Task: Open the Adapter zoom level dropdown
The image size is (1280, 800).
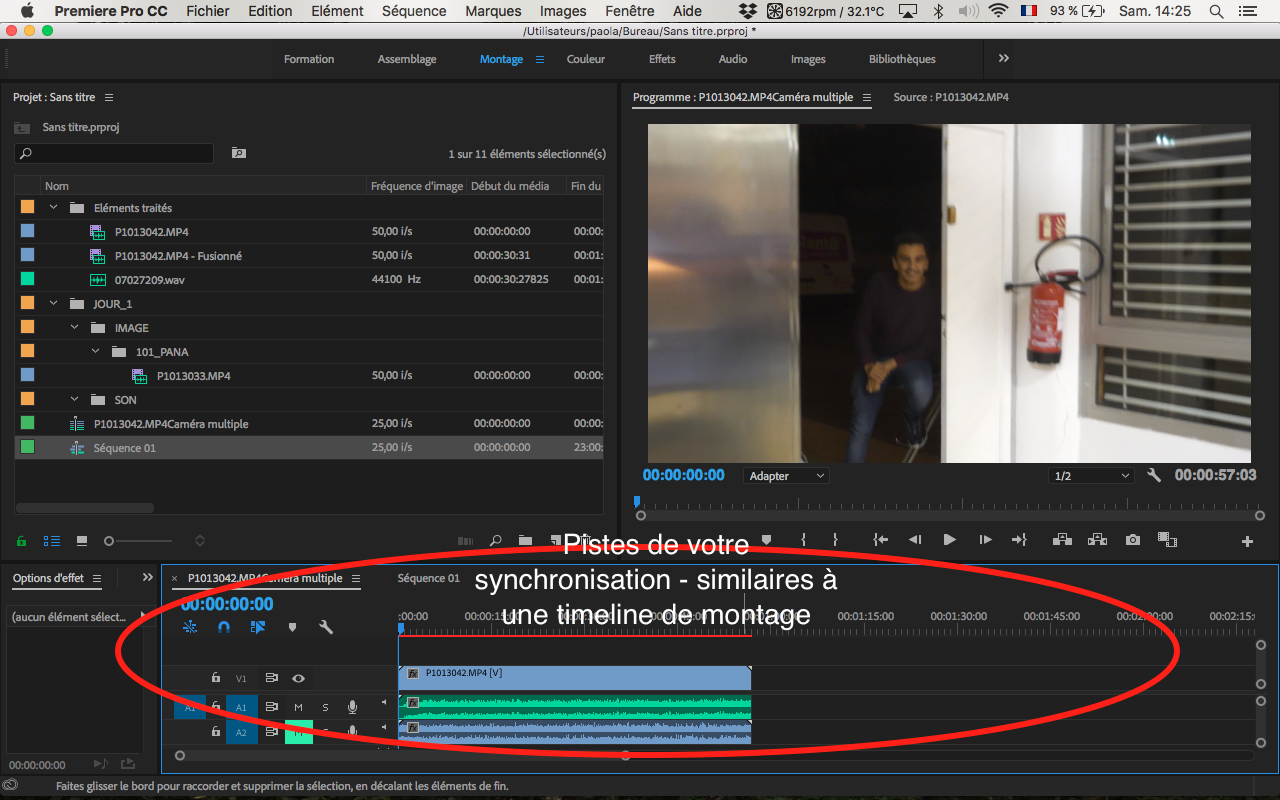Action: pos(786,476)
